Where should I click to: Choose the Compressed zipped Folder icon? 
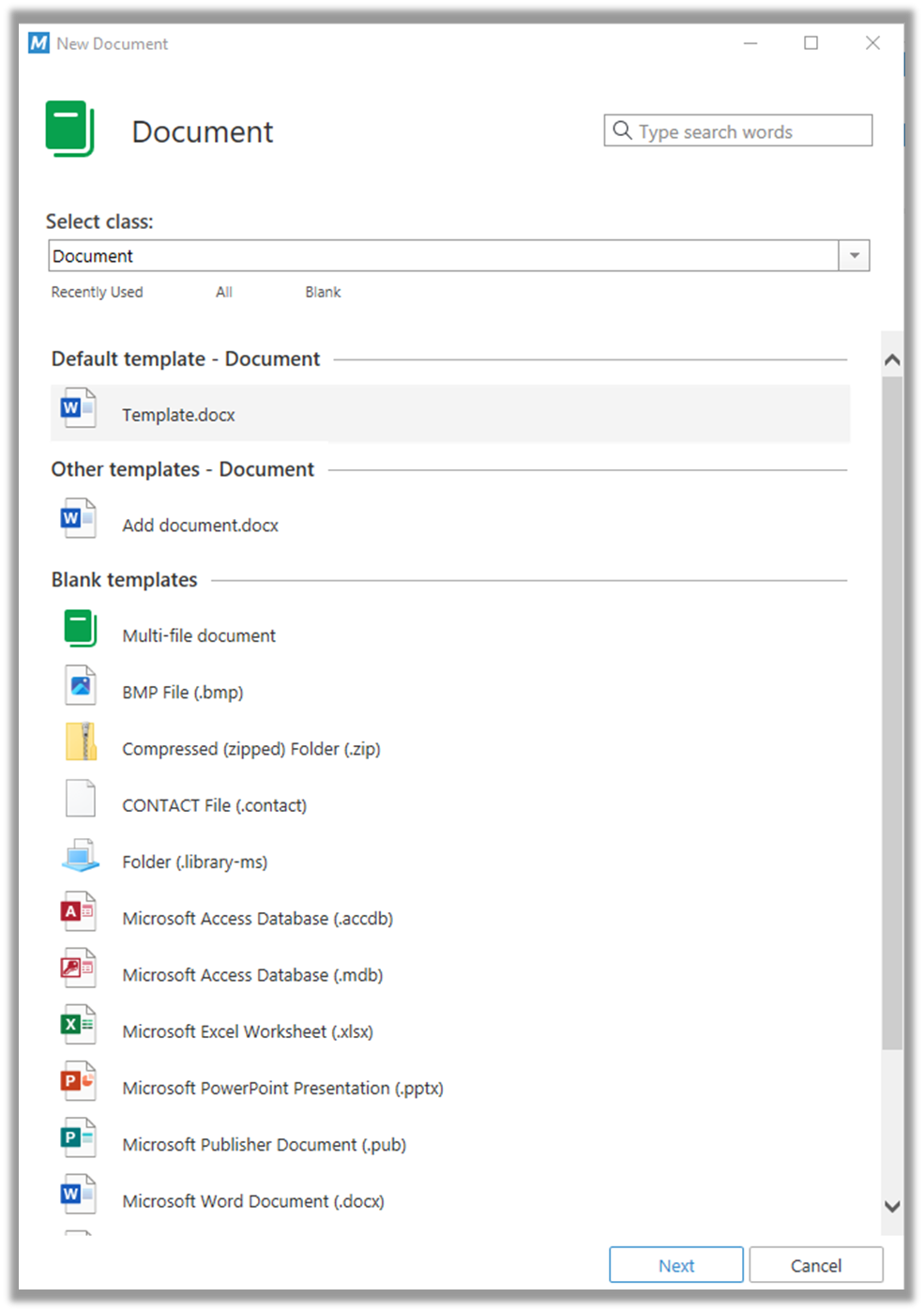tap(81, 742)
